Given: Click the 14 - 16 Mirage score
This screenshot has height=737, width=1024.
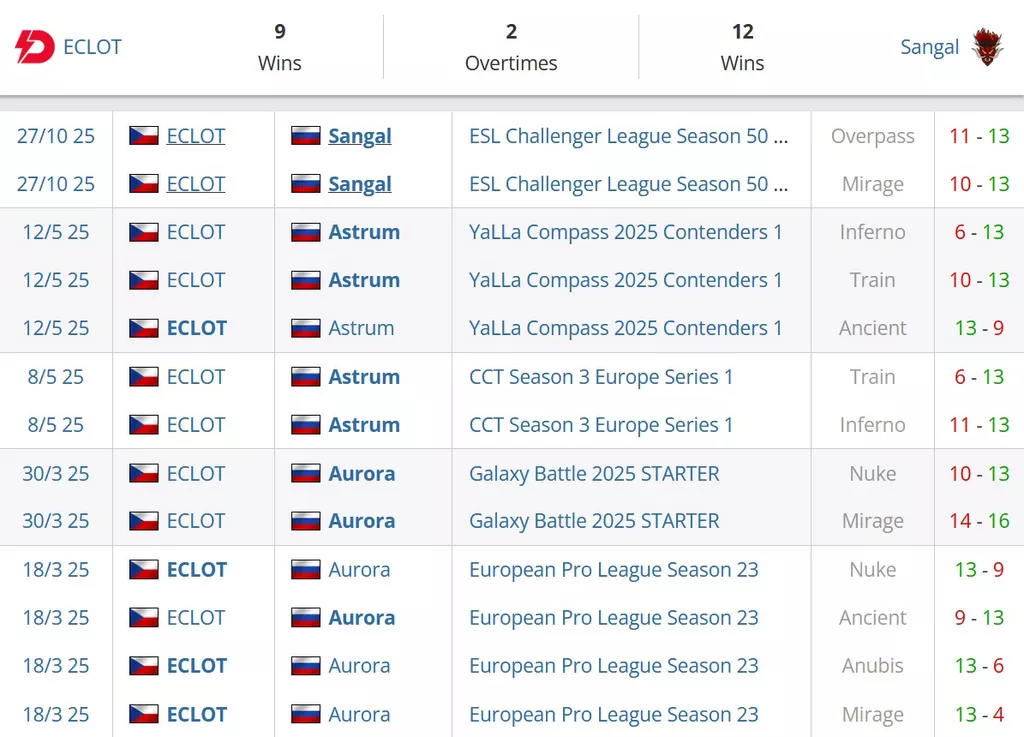Looking at the screenshot, I should coord(979,521).
